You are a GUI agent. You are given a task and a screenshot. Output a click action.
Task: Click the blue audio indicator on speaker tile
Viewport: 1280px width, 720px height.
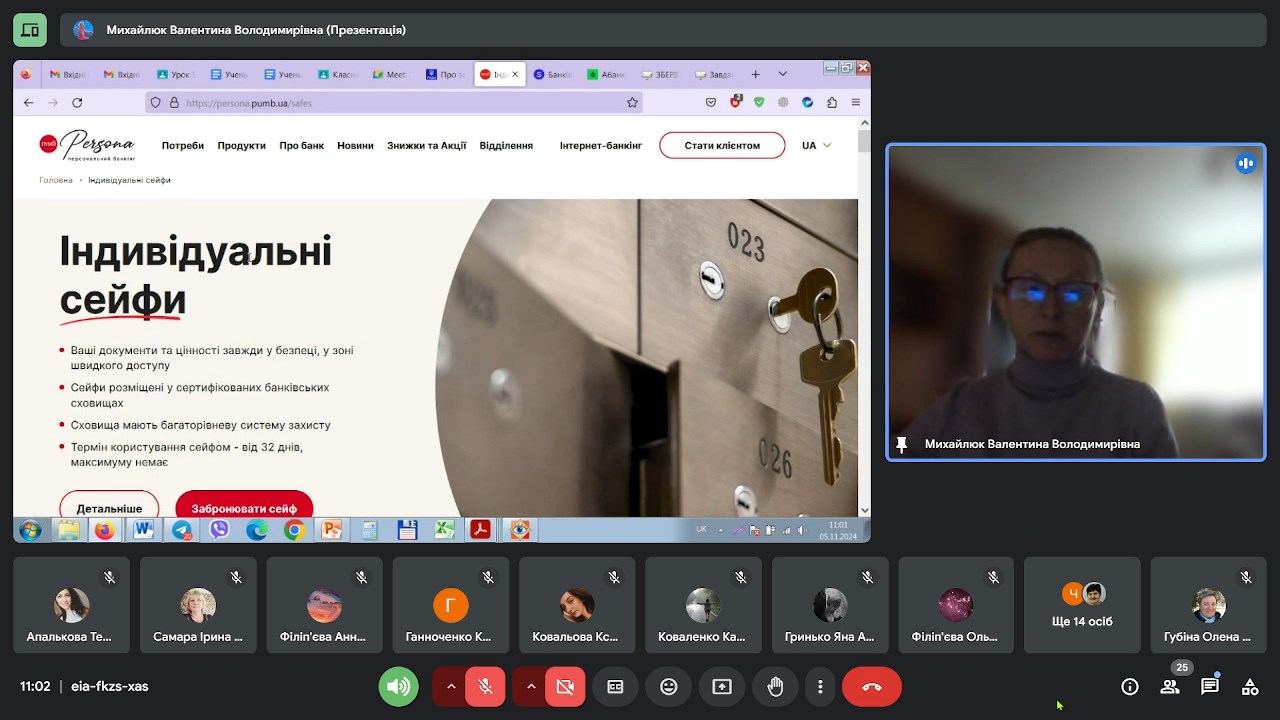(x=1246, y=164)
